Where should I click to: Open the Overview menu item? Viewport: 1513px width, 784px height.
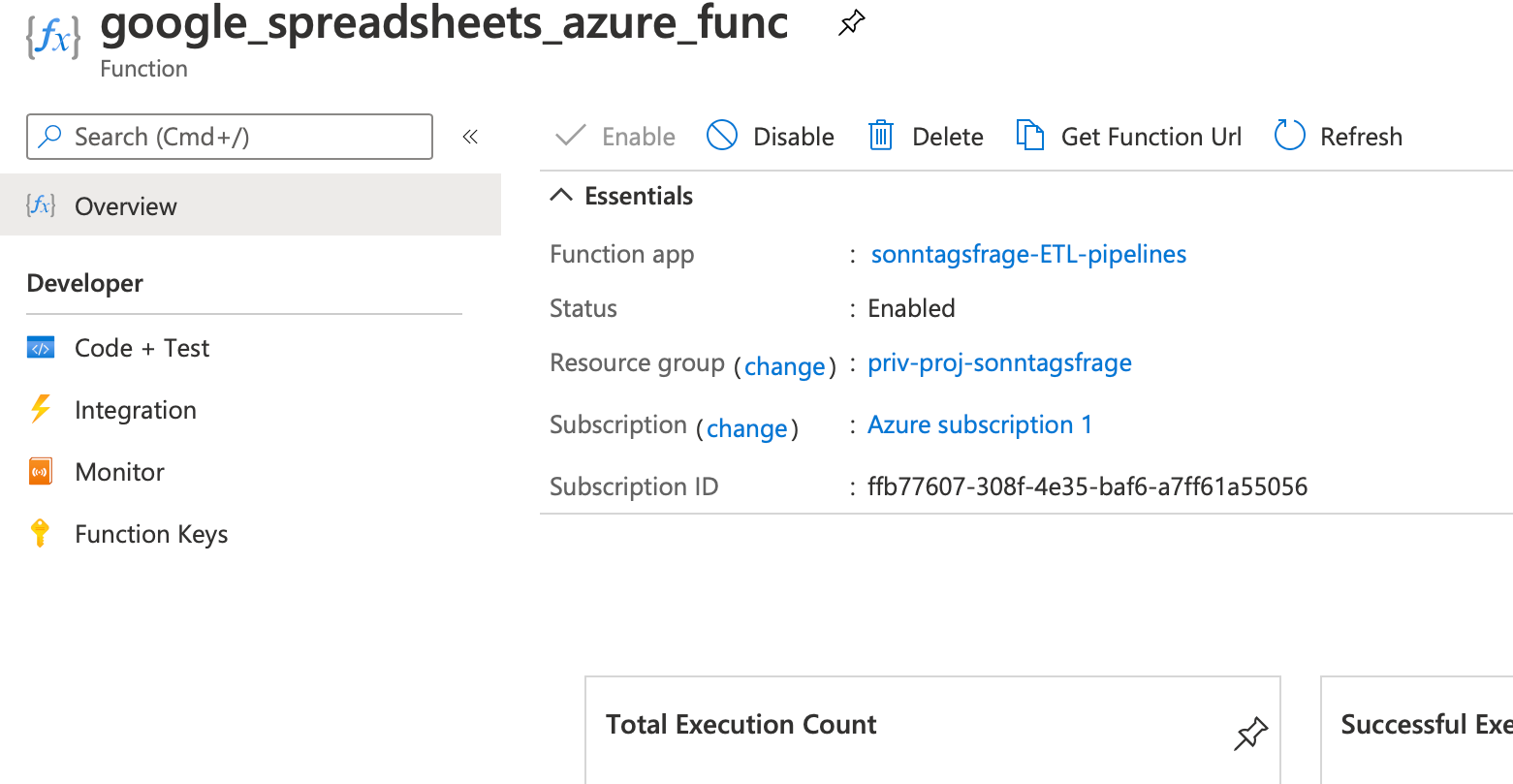126,206
